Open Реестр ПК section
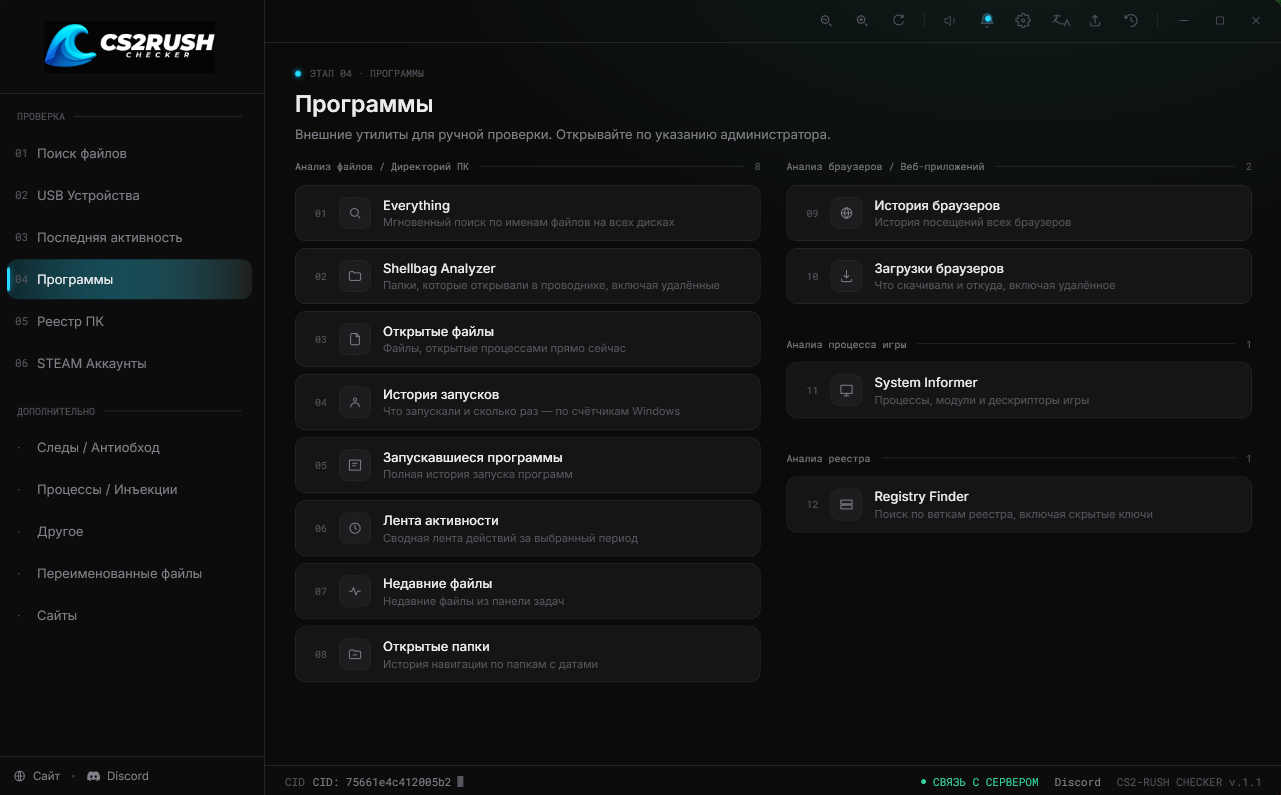 point(129,322)
